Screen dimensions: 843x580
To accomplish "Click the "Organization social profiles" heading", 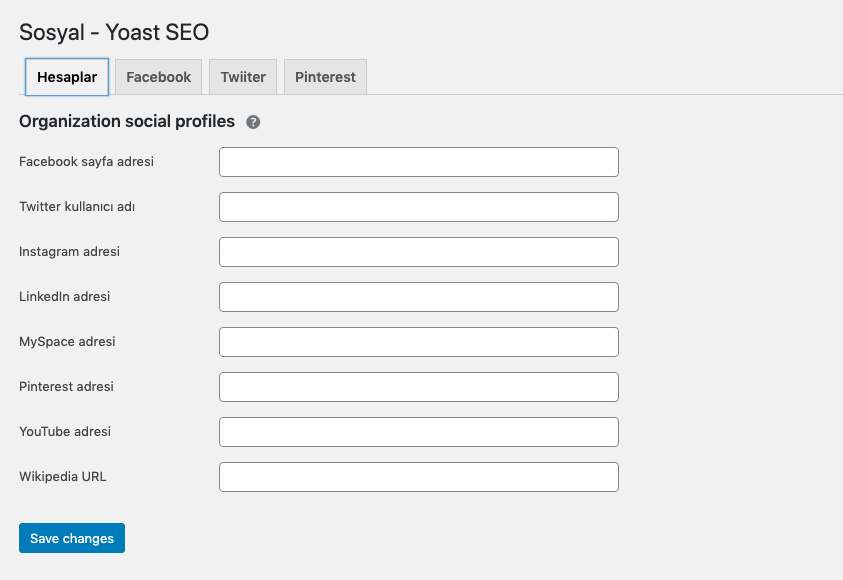I will (x=127, y=122).
